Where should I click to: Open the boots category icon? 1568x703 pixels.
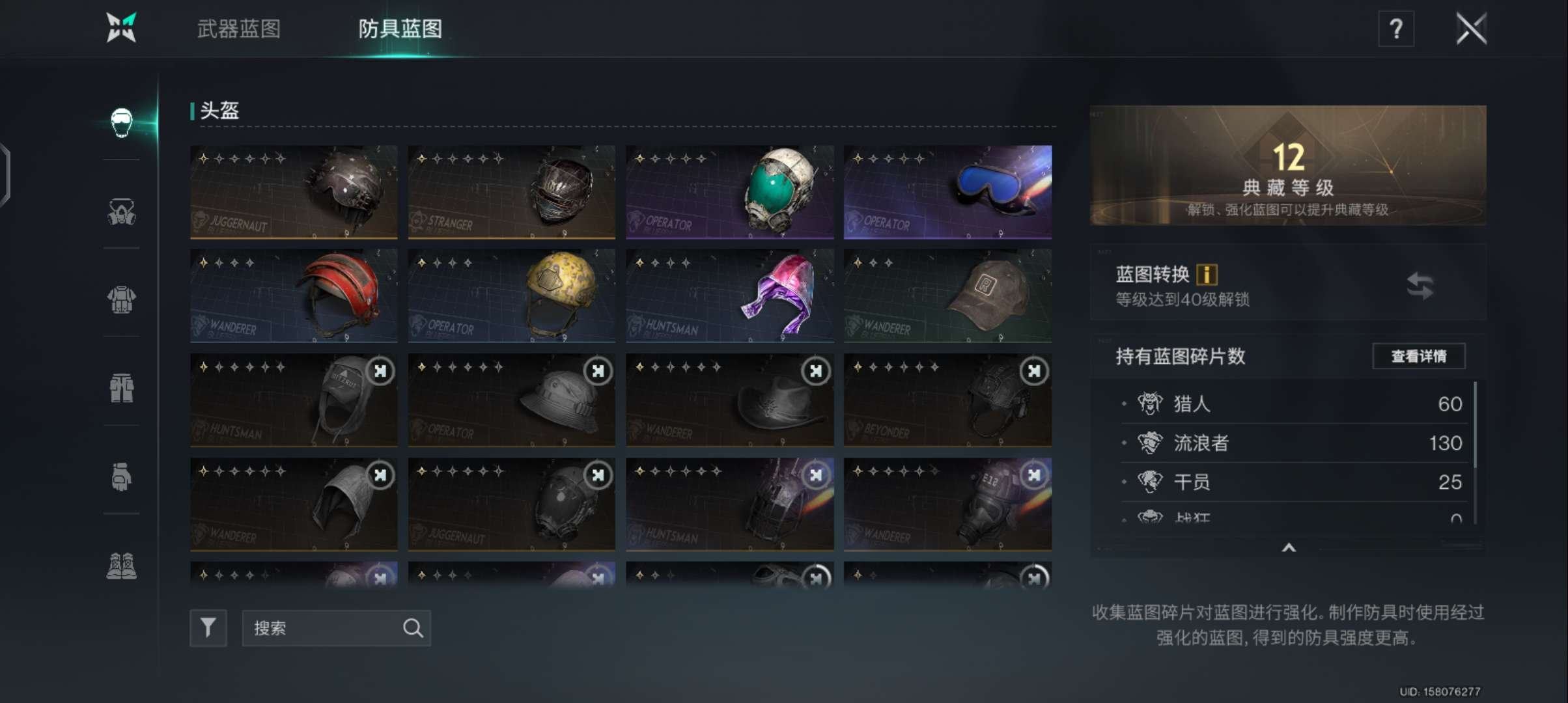[122, 566]
